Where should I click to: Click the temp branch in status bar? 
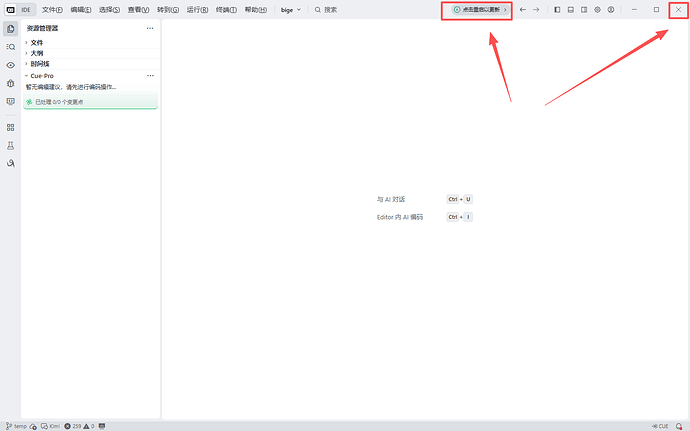[x=16, y=426]
